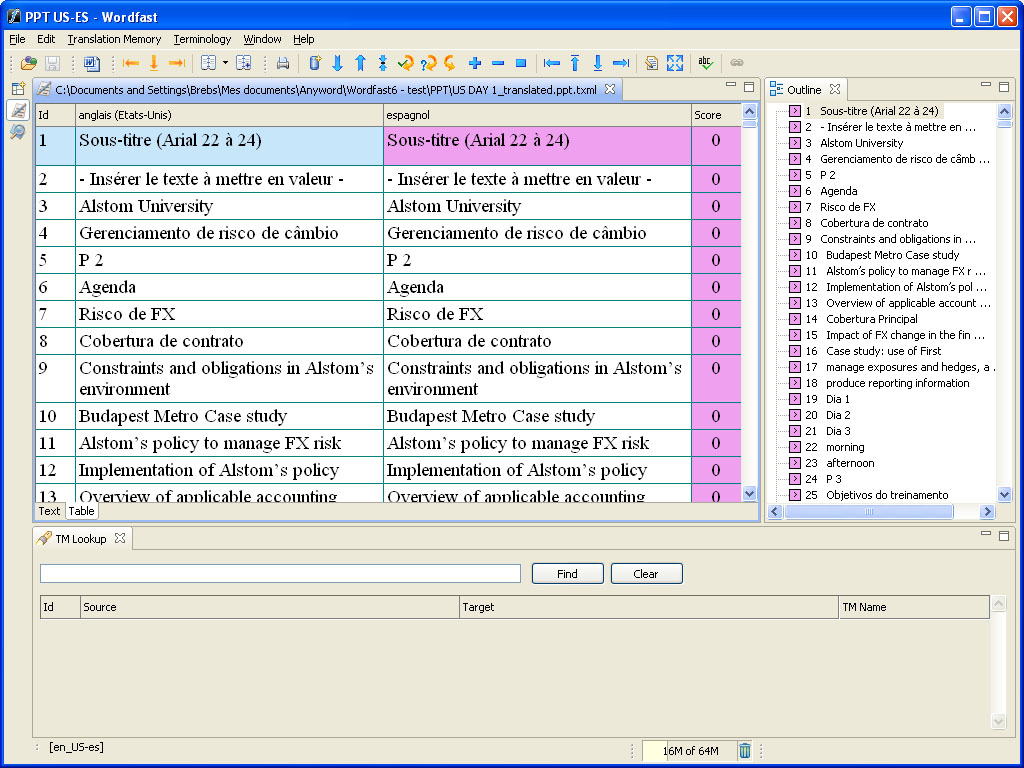The image size is (1024, 768).
Task: Select the document-with-pen perspective in sidebar
Action: (18, 110)
